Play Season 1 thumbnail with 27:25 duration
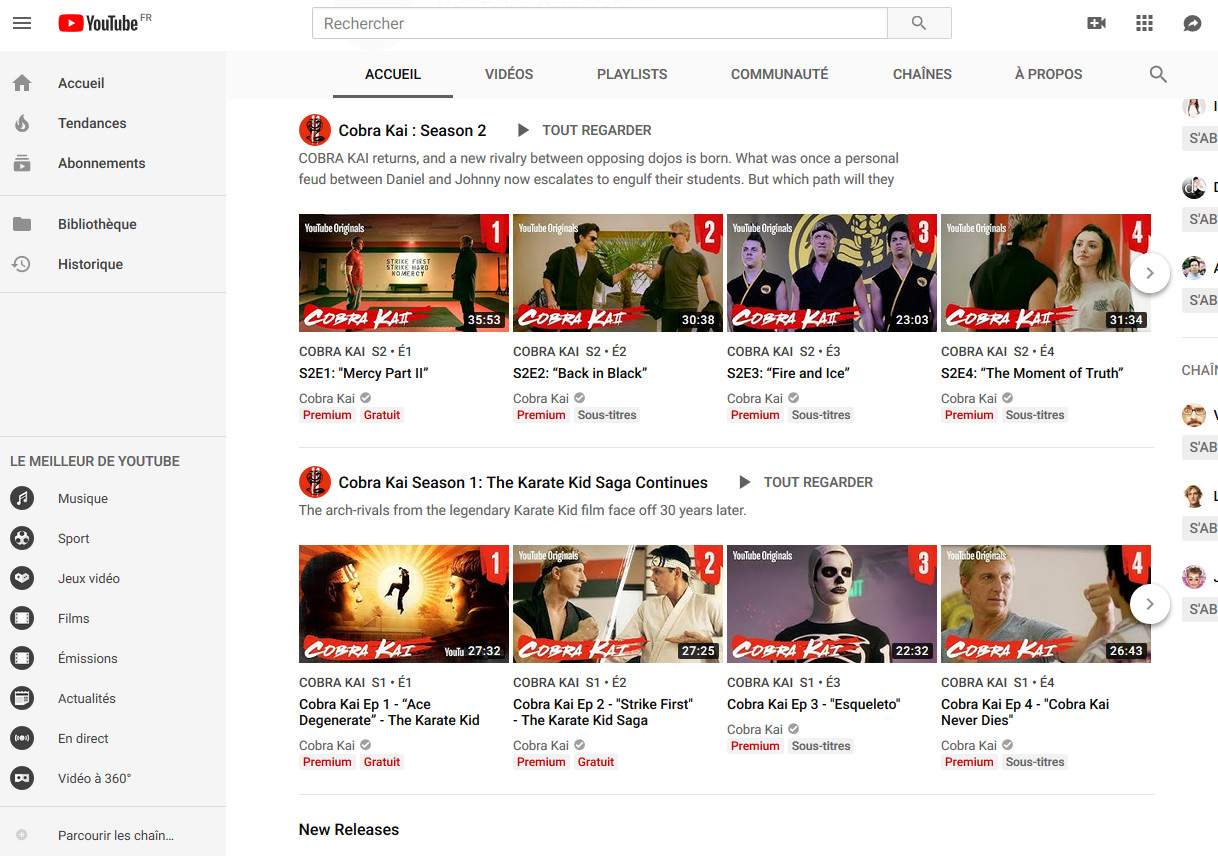This screenshot has width=1218, height=856. 618,604
